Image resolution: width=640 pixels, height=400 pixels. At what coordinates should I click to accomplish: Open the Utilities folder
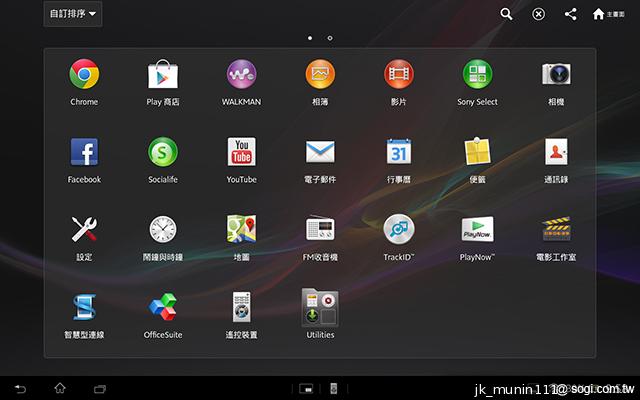point(320,308)
